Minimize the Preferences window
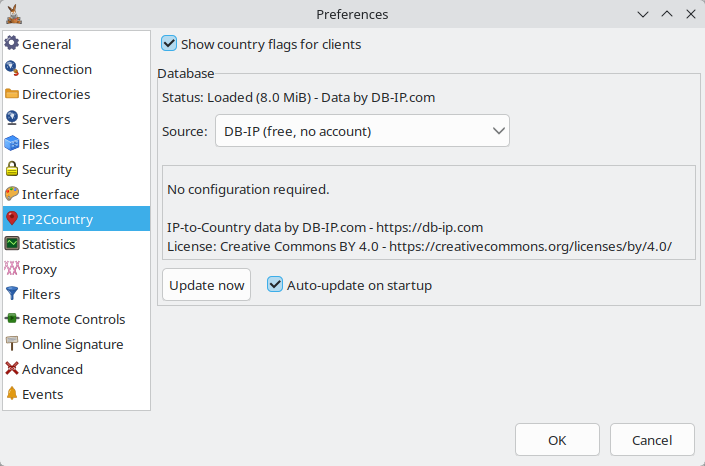The height and width of the screenshot is (466, 705). coord(643,14)
